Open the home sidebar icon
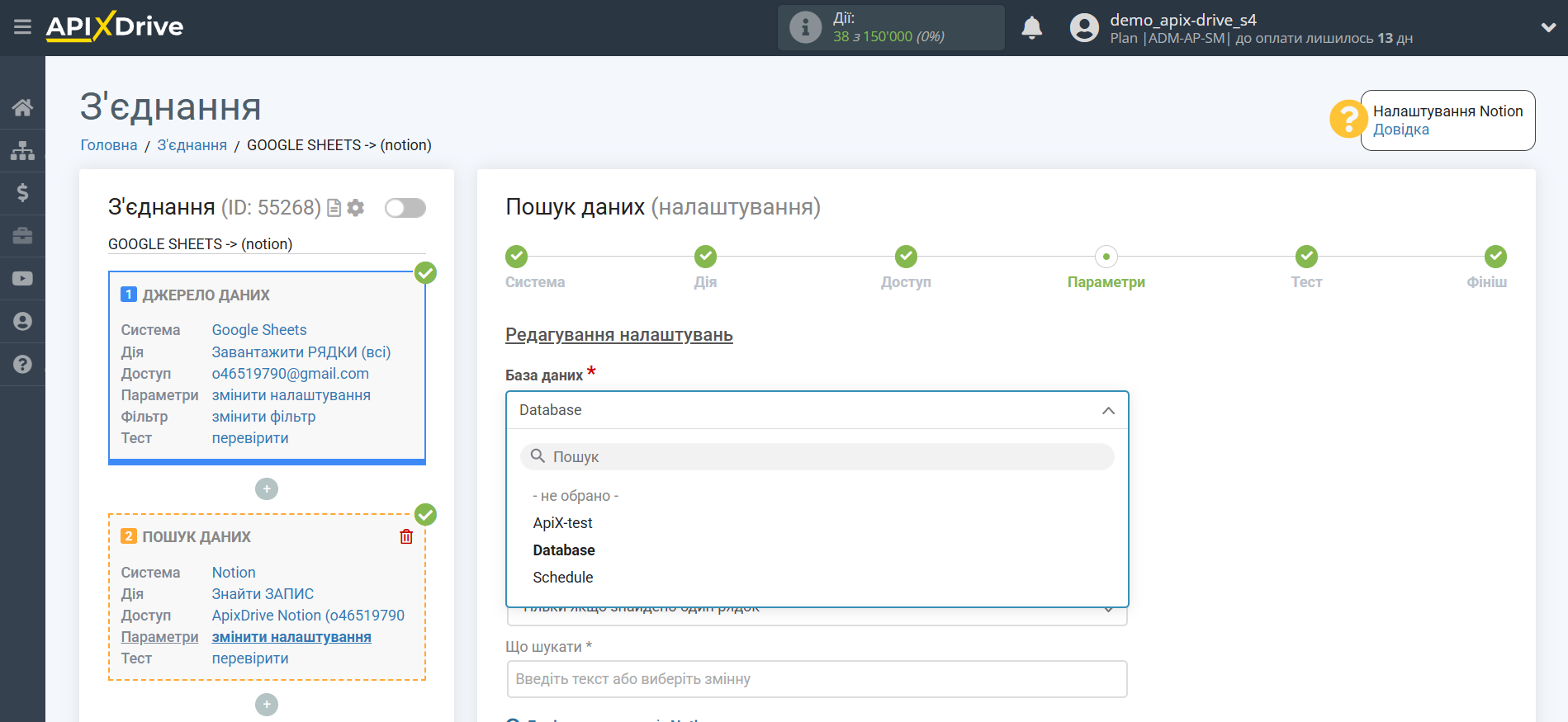 (22, 107)
